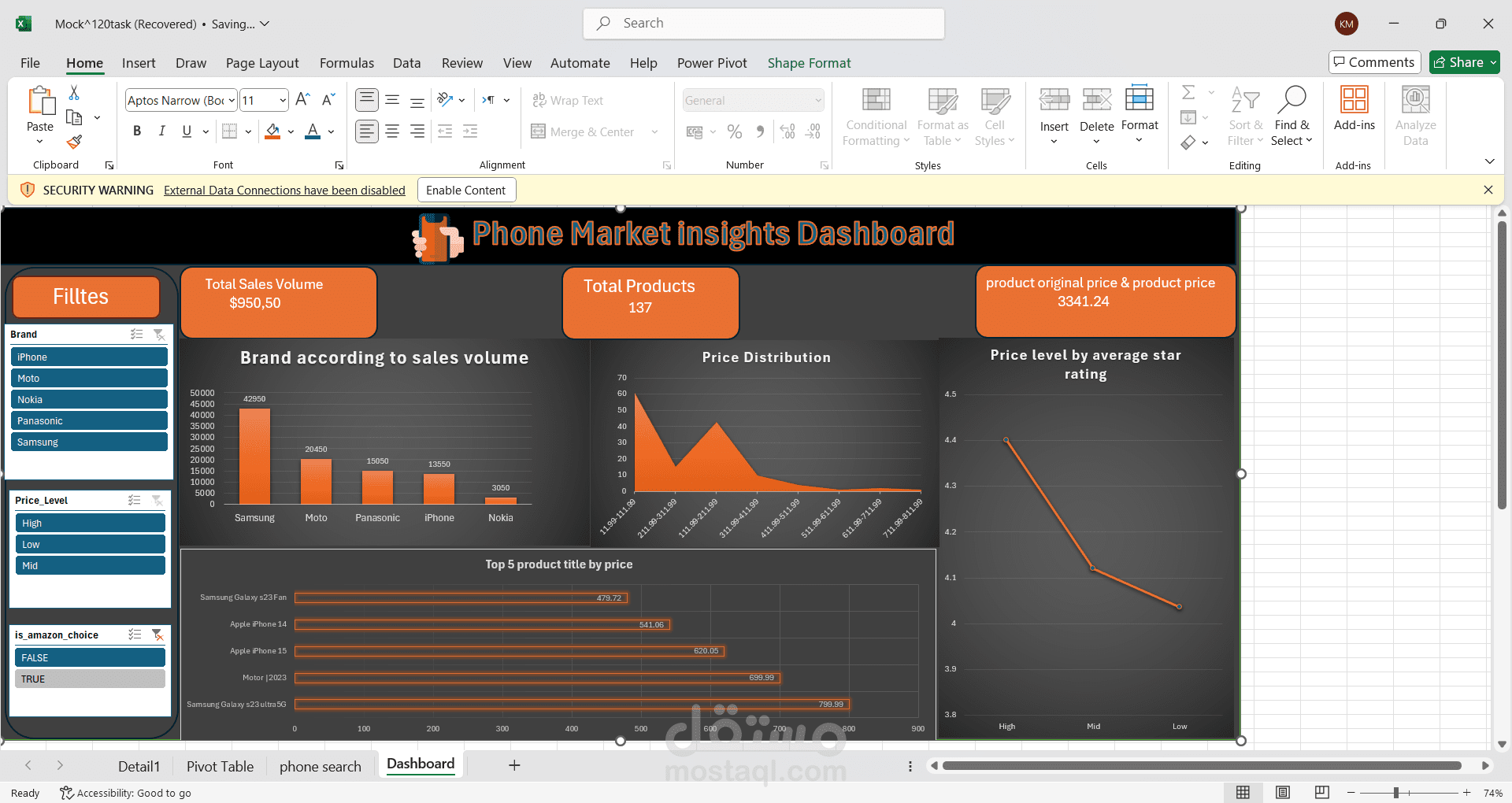Click External Data Connections disabled link
Screen dimensions: 1512x803
284,190
